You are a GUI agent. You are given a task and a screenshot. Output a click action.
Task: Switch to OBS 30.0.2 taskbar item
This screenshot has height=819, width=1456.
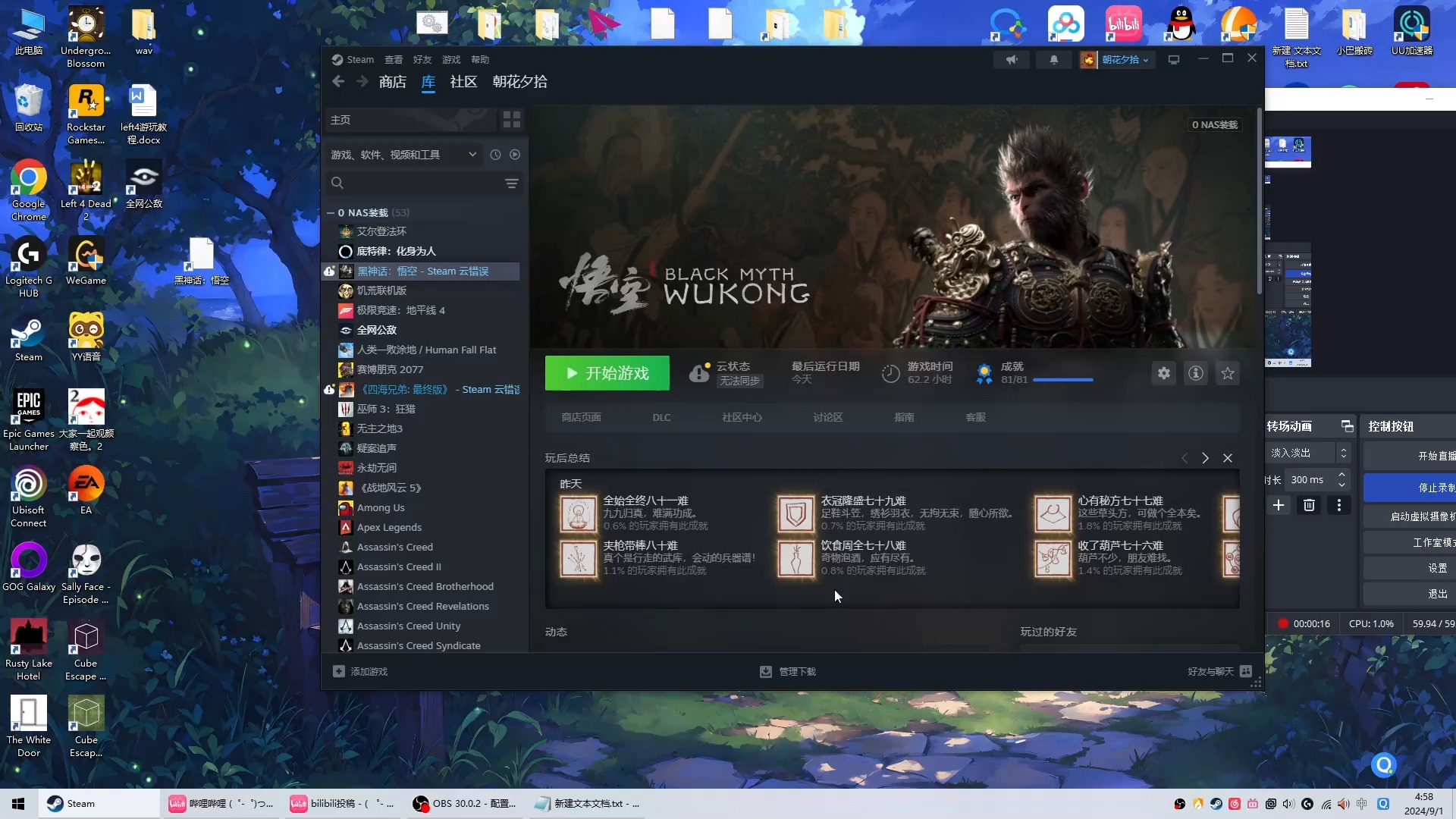tap(464, 804)
